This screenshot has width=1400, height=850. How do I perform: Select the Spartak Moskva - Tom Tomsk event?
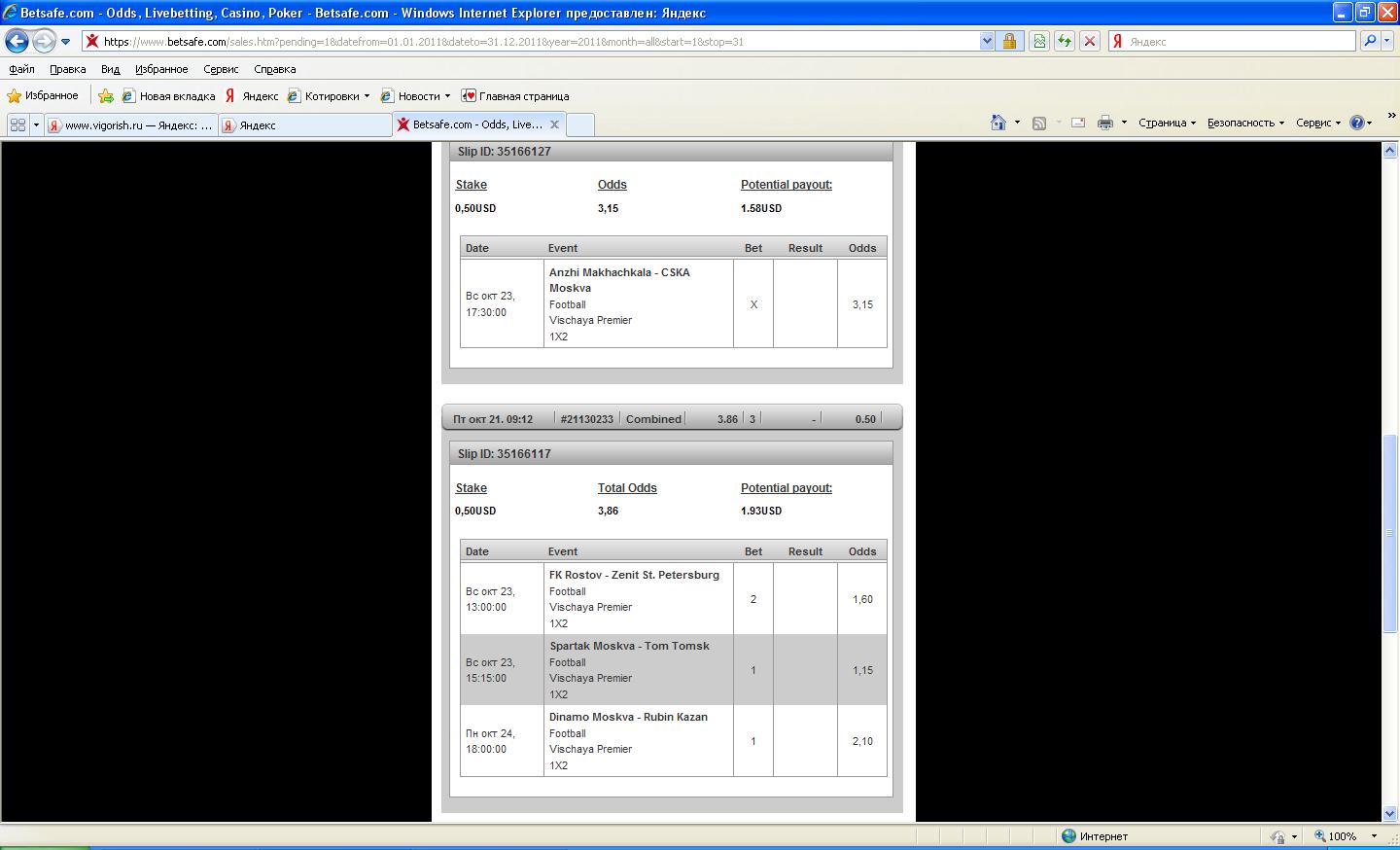(629, 646)
